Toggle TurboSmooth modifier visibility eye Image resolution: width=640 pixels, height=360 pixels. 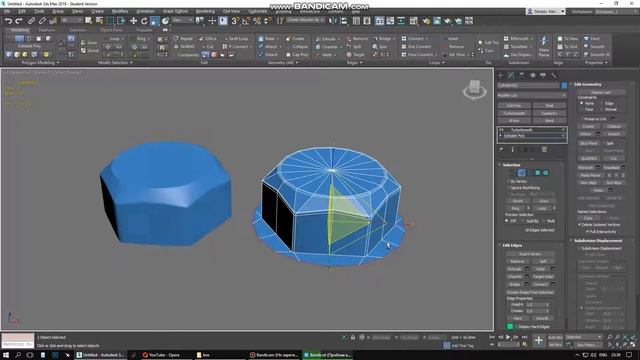[501, 130]
